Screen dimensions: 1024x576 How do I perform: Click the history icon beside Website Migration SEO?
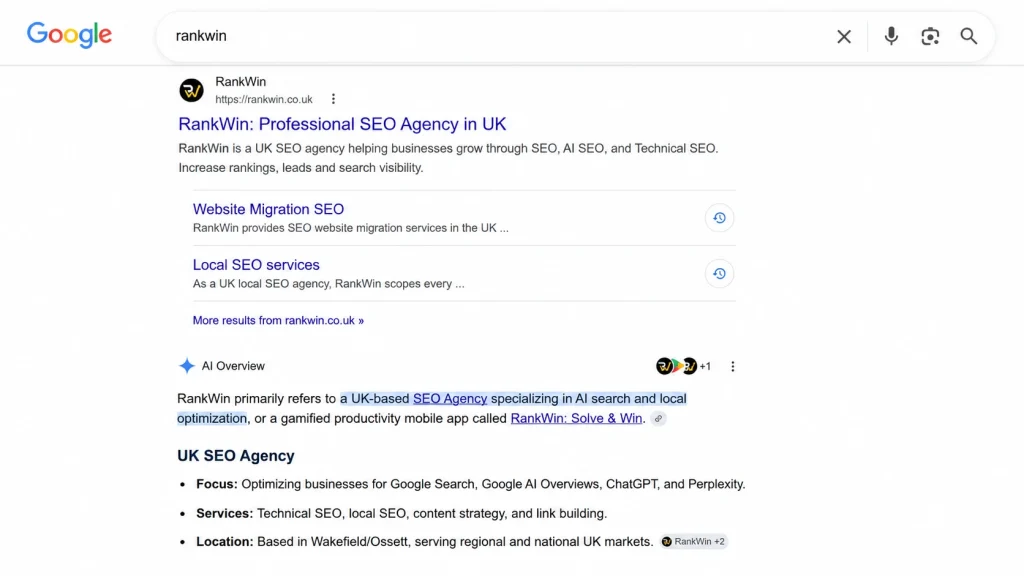719,218
